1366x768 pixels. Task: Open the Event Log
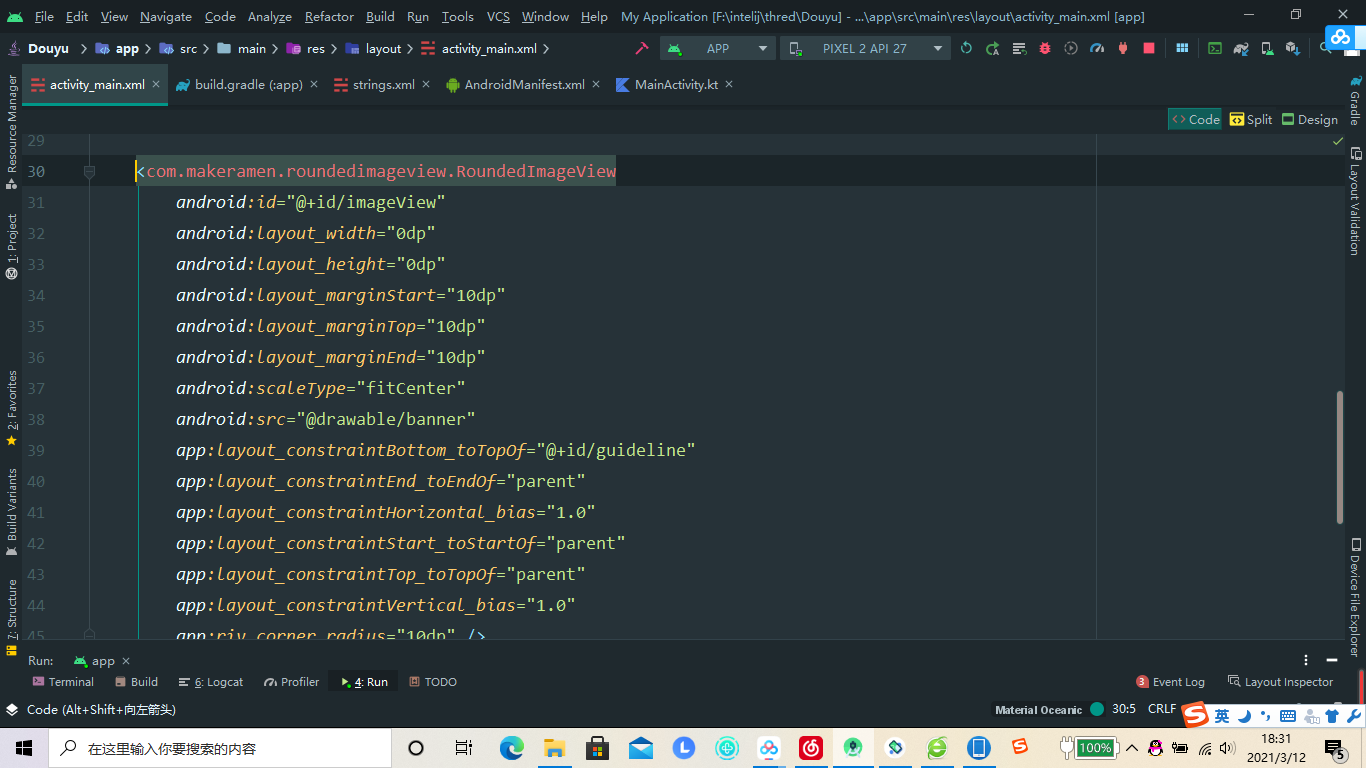click(x=1171, y=682)
